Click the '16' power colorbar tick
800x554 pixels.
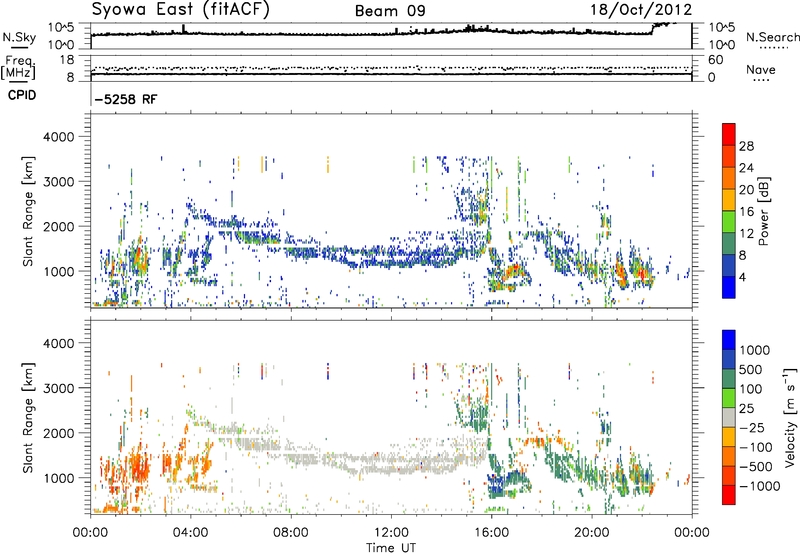click(x=746, y=212)
